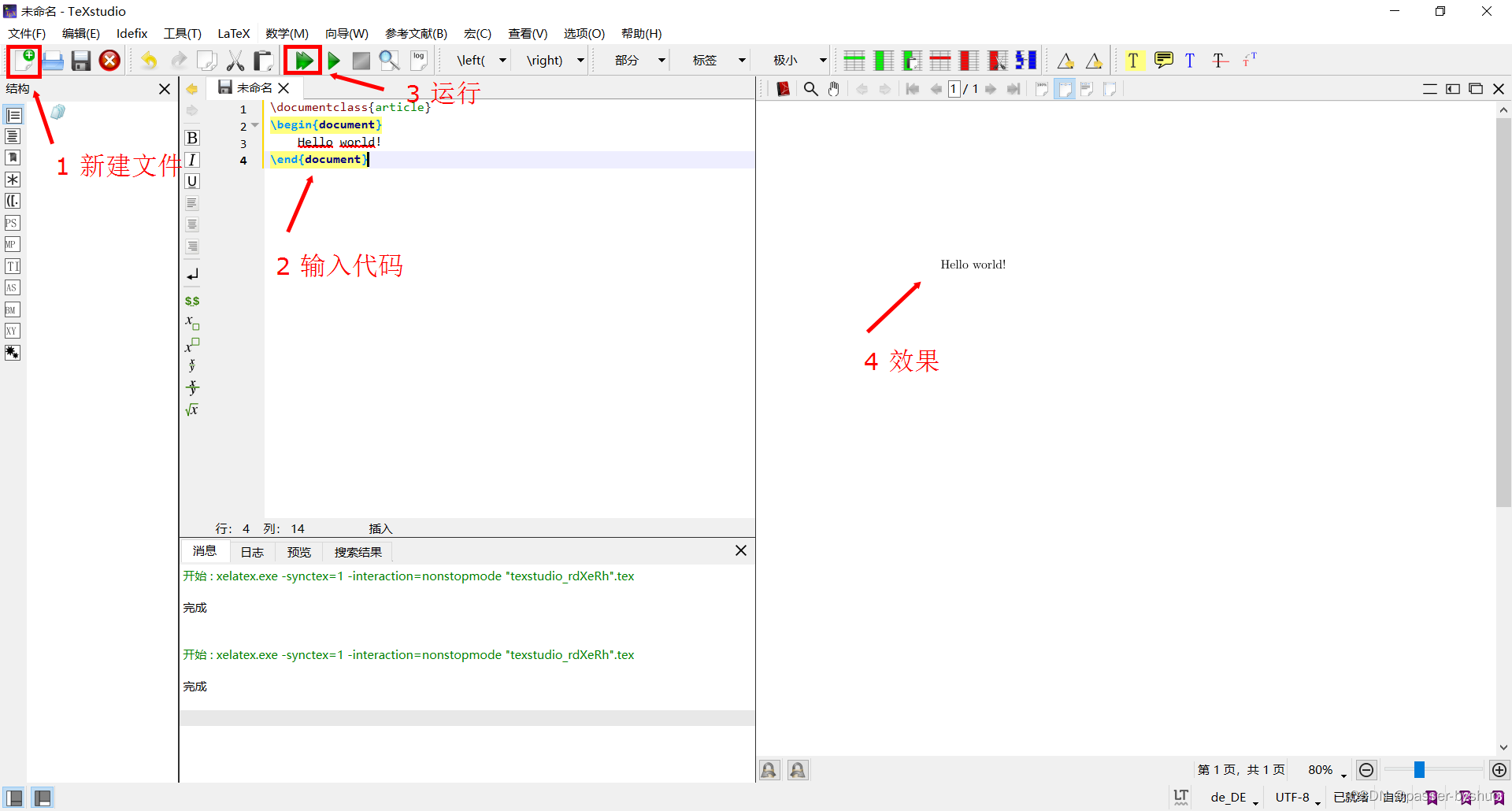Open the UTF-8 encoding dropdown
This screenshot has height=811, width=1512.
1299,798
